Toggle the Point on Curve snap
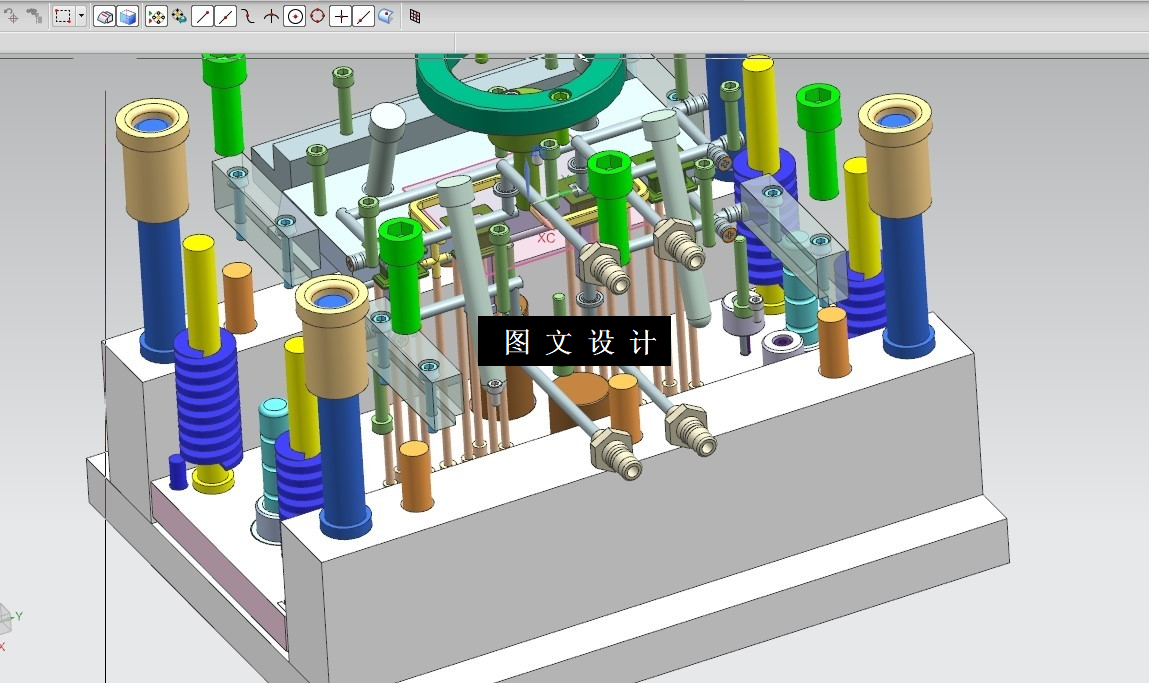This screenshot has height=683, width=1149. [363, 16]
